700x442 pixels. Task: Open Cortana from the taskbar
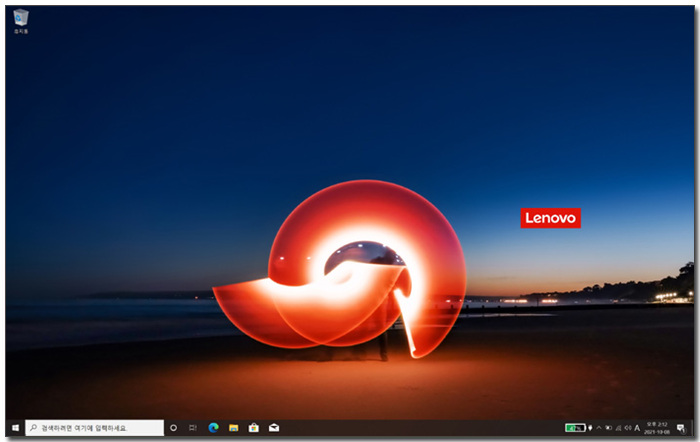(173, 427)
